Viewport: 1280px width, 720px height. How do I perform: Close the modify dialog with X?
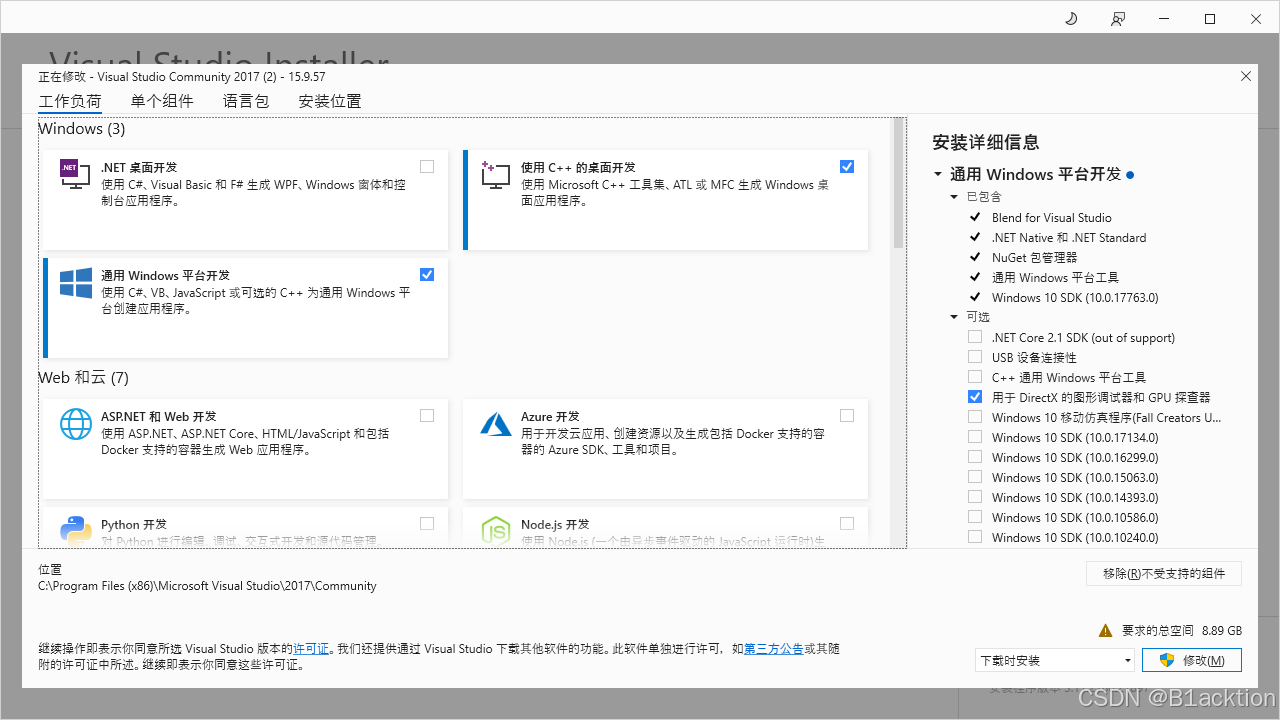(x=1245, y=76)
